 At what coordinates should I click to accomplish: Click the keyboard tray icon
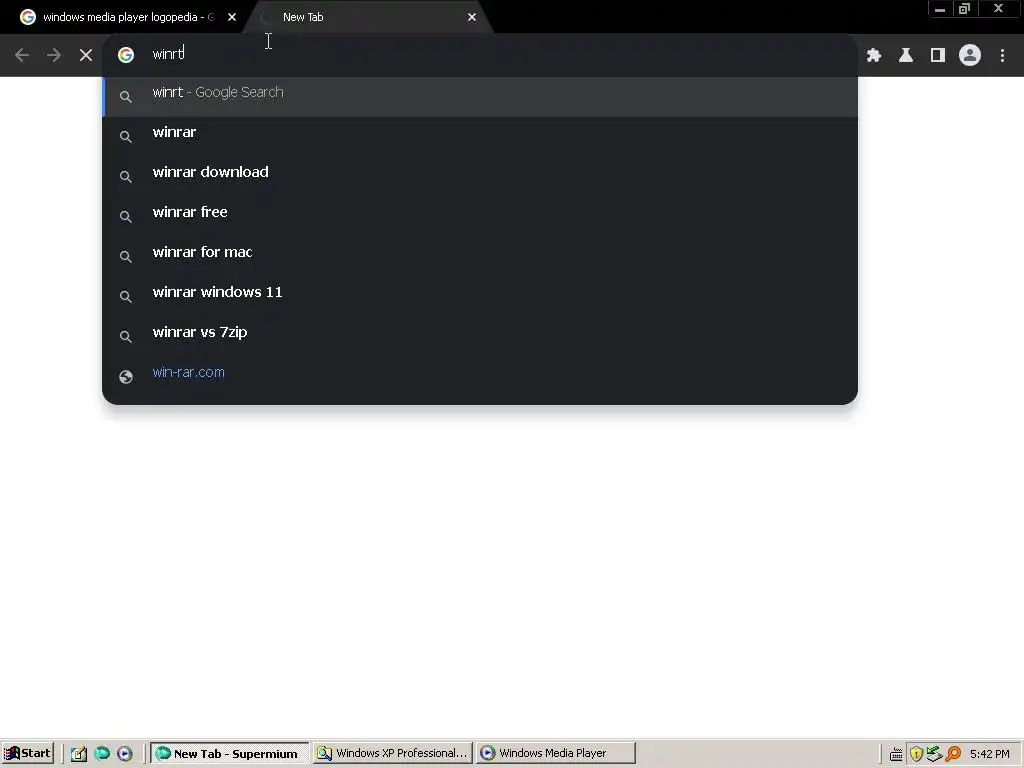pyautogui.click(x=897, y=754)
